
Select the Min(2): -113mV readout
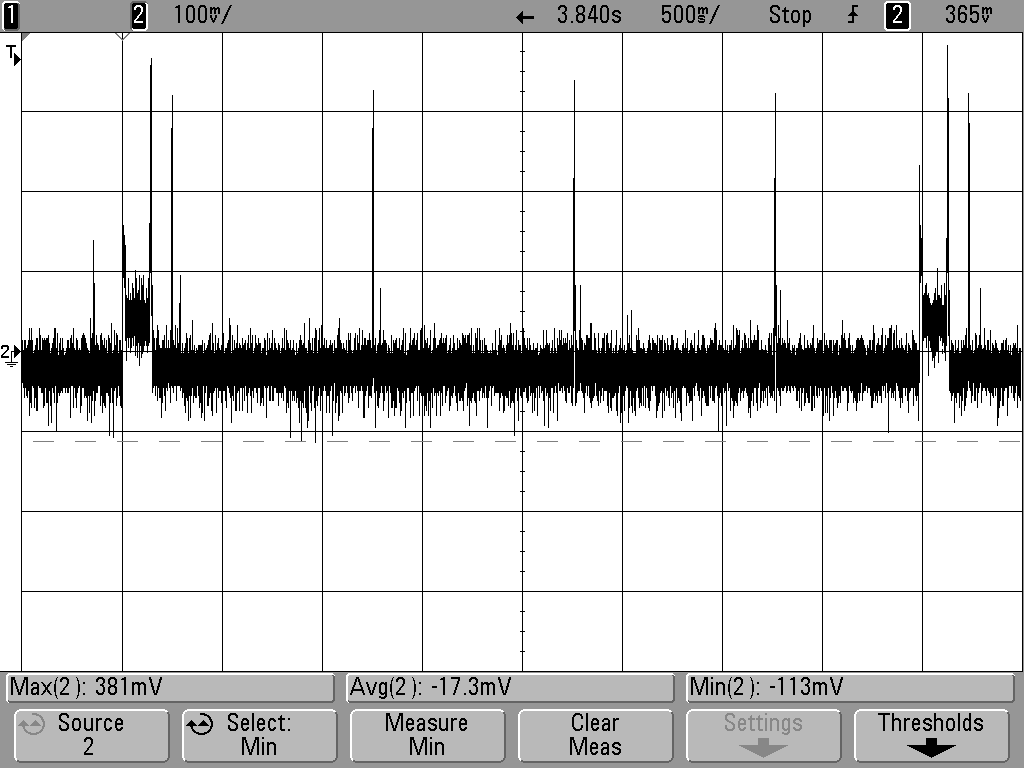click(x=850, y=687)
